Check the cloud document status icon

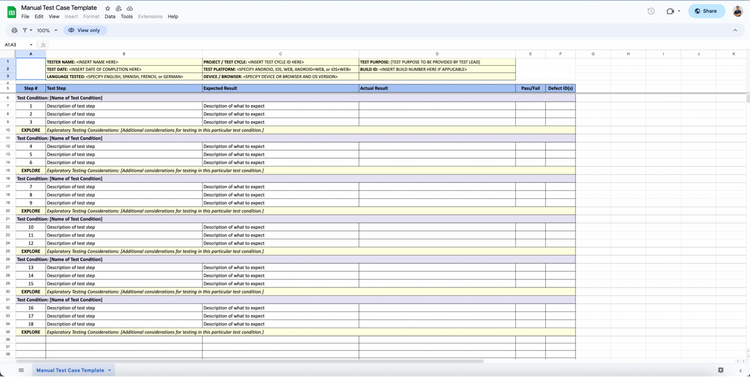tap(130, 9)
